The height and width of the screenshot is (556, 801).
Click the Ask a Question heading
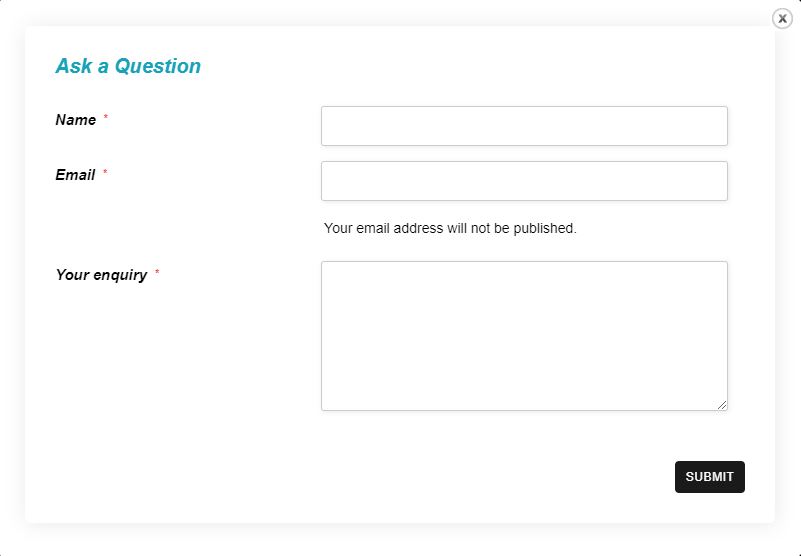tap(128, 66)
